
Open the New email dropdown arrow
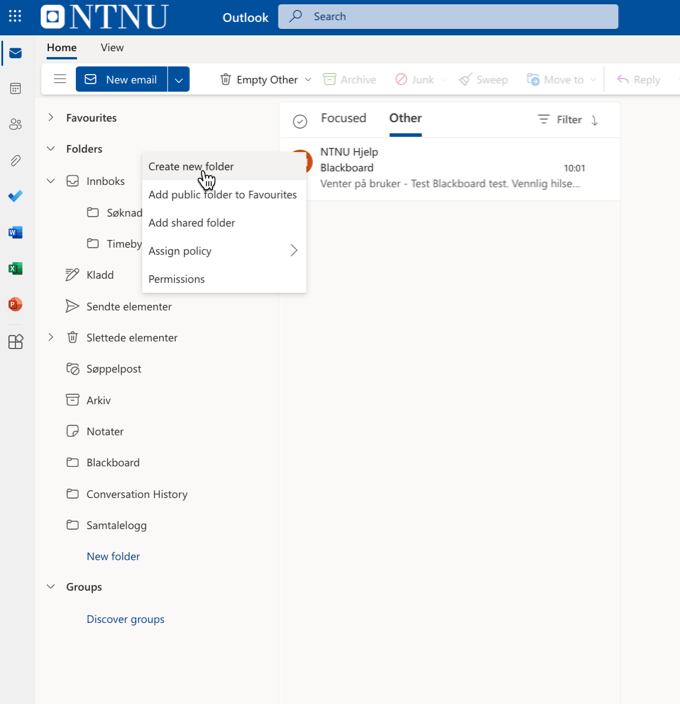coord(179,79)
